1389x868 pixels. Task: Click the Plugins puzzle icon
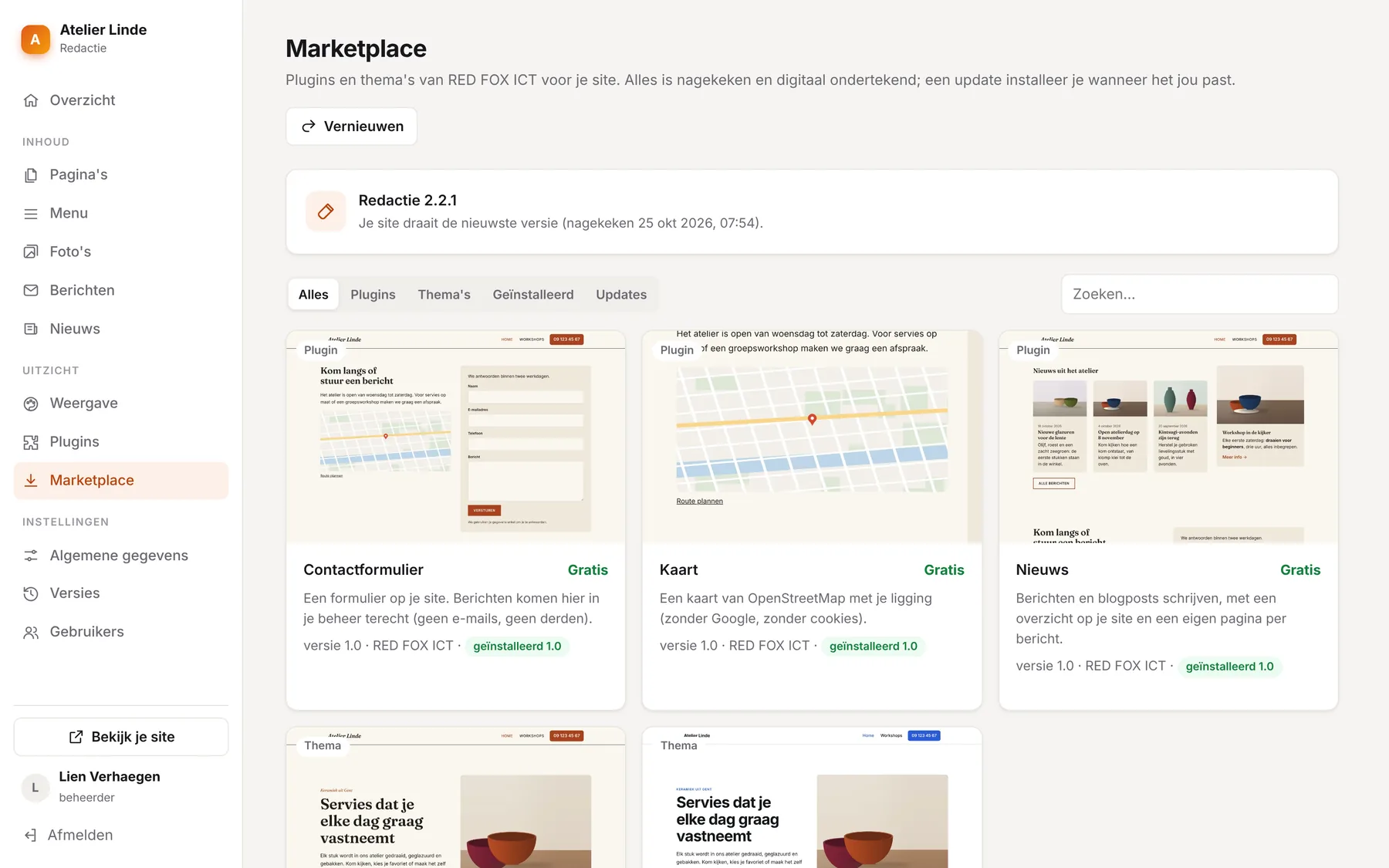tap(31, 442)
